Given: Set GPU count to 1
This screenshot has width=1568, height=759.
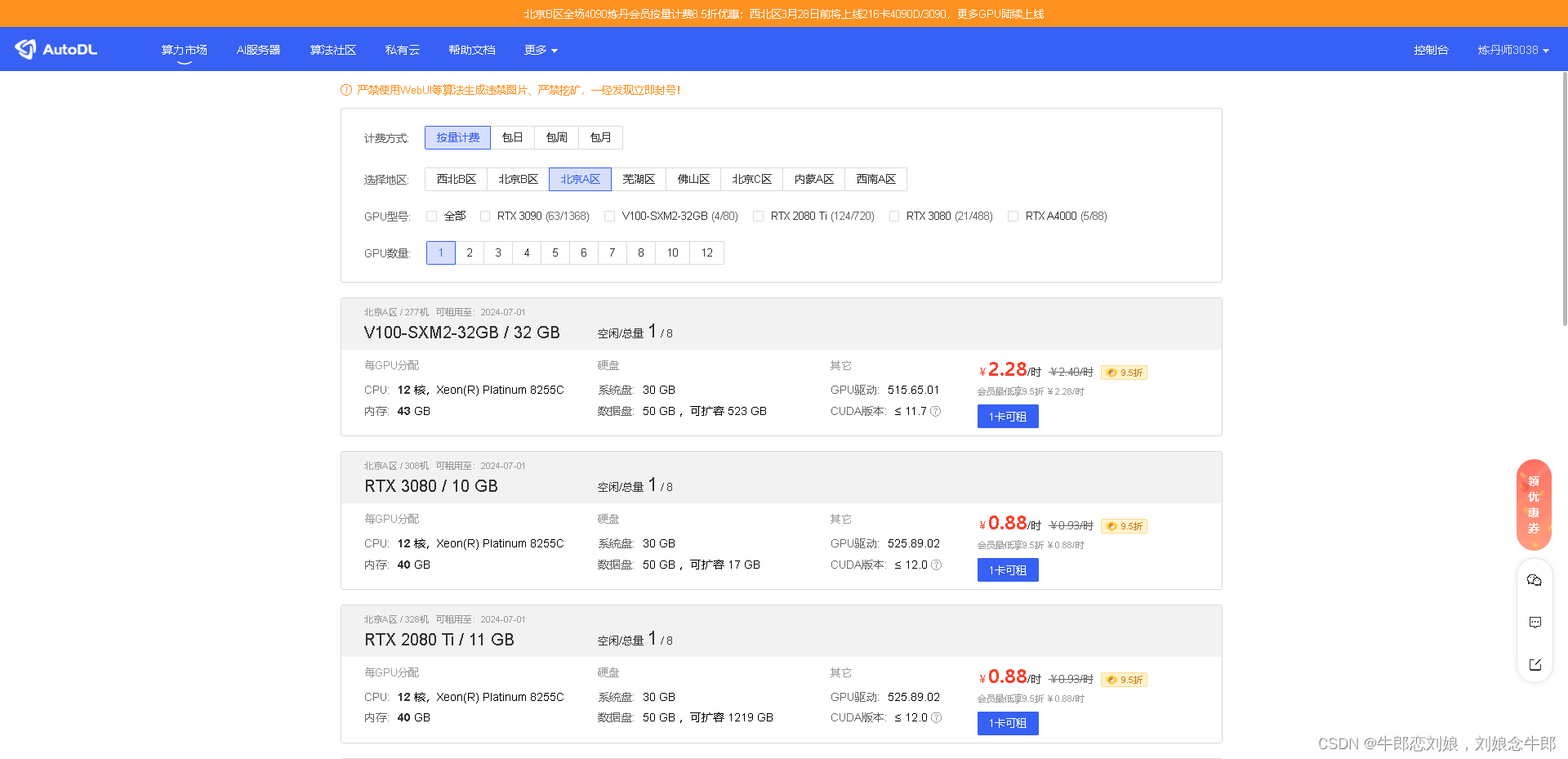Looking at the screenshot, I should click(x=441, y=252).
